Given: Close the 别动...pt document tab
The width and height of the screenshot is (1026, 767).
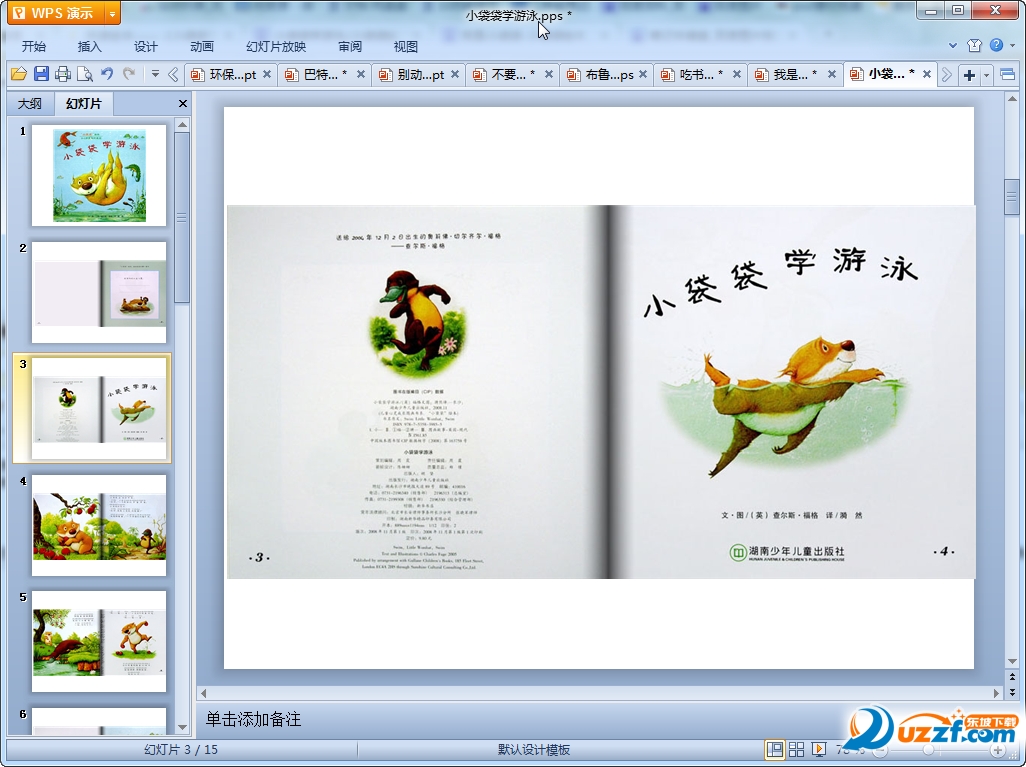Looking at the screenshot, I should click(x=455, y=75).
